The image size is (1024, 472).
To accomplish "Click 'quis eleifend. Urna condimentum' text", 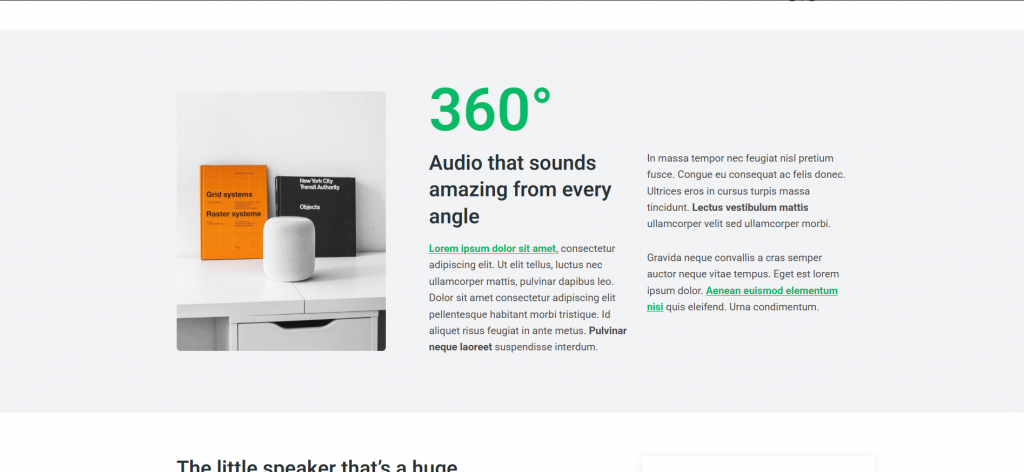I will coord(743,307).
